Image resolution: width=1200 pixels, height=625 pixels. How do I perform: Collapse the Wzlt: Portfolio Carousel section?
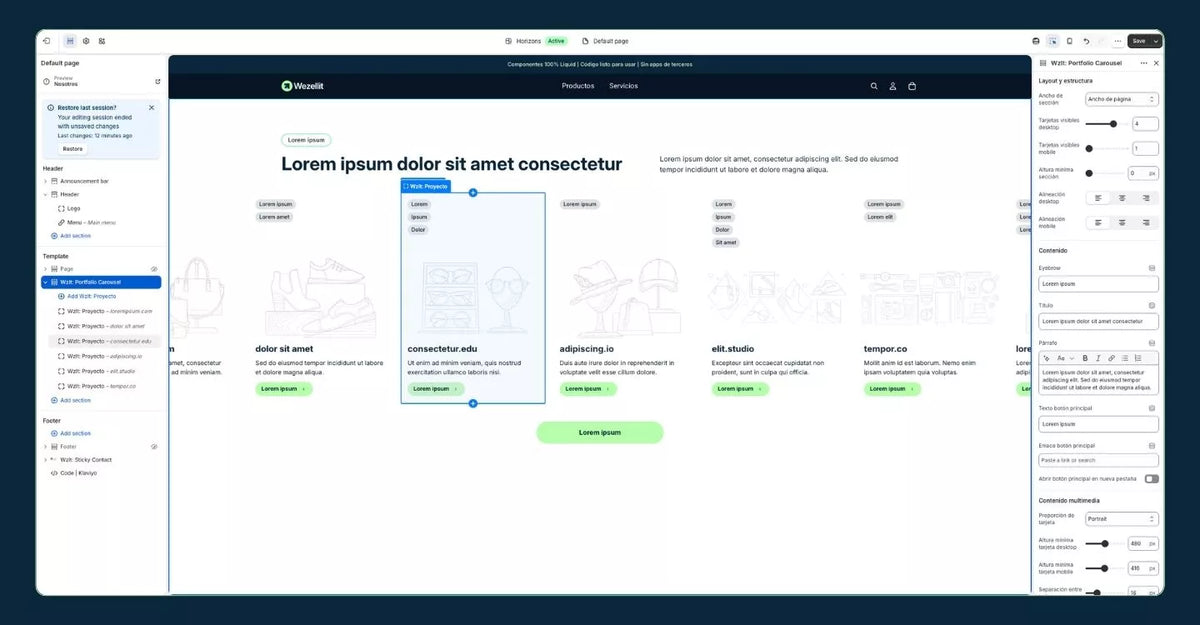(45, 282)
